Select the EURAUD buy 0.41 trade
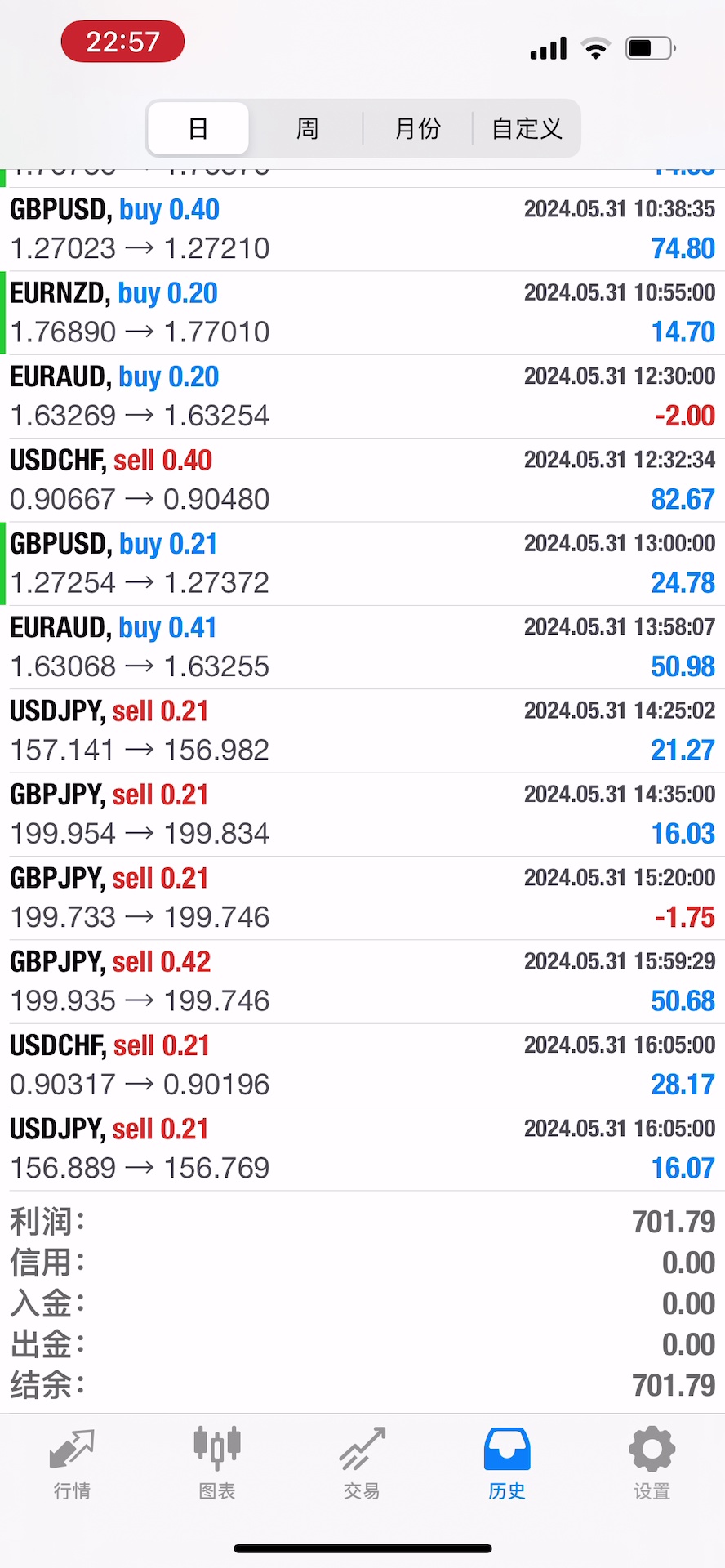This screenshot has height=1568, width=725. (362, 648)
